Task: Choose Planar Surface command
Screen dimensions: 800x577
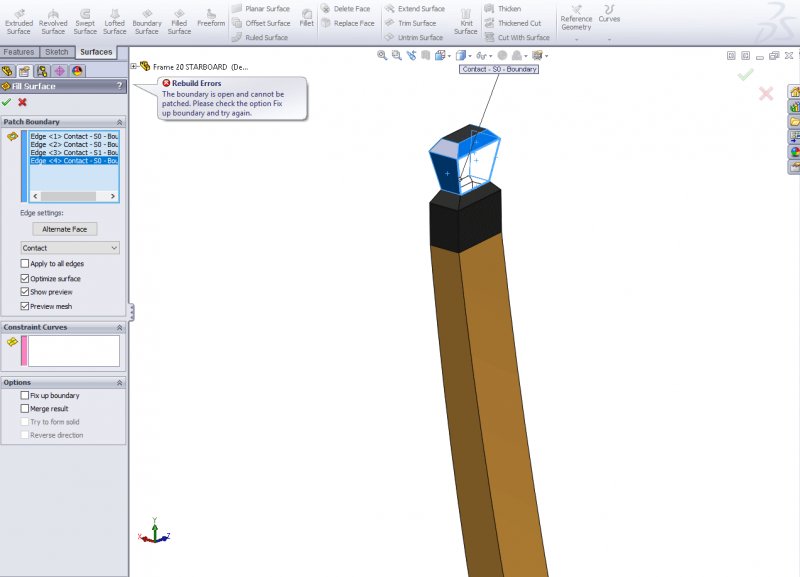Action: click(x=261, y=9)
